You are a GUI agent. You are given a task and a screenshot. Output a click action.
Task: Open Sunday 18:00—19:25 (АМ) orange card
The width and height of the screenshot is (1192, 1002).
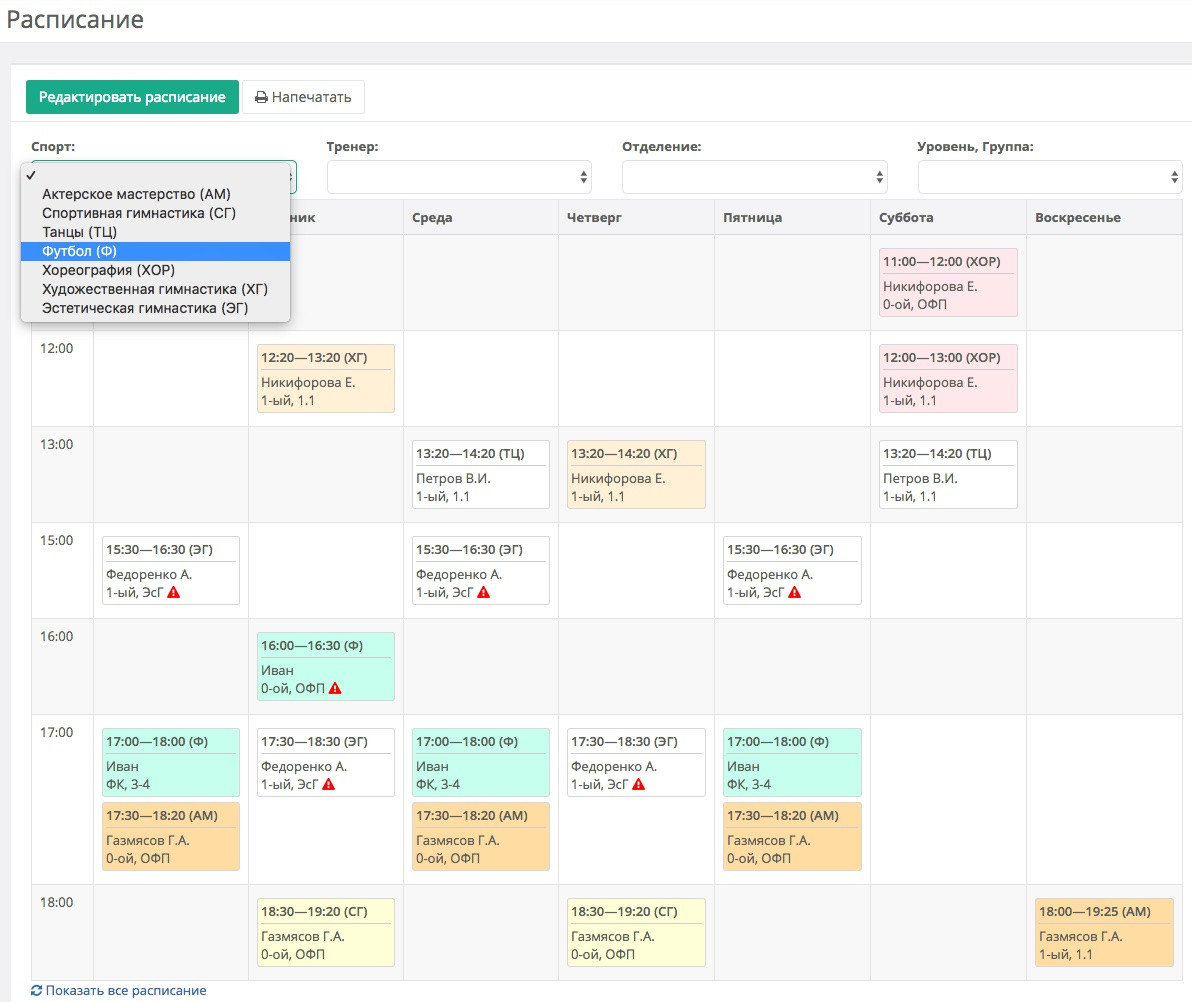tap(1104, 932)
